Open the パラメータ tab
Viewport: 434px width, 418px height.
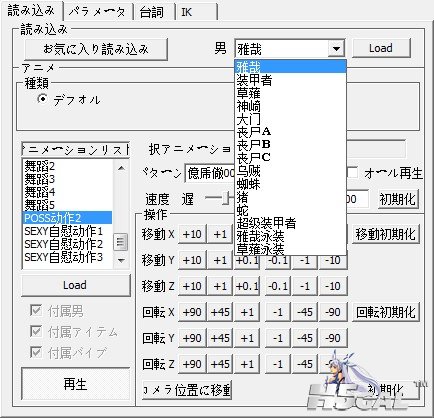coord(97,13)
